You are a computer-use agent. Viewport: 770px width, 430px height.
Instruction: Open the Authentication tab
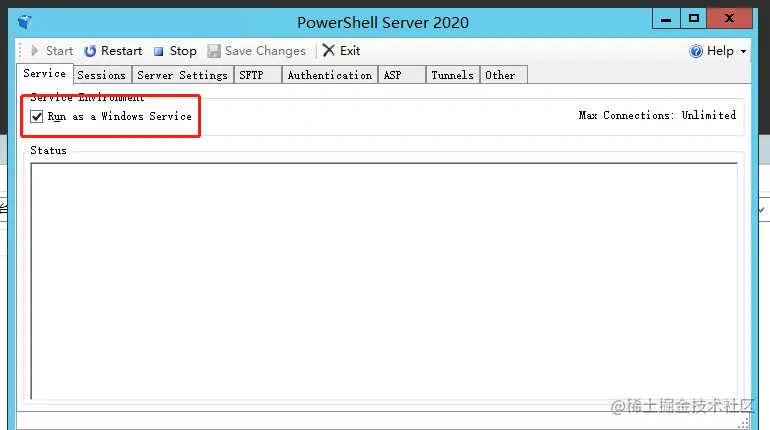pos(330,75)
